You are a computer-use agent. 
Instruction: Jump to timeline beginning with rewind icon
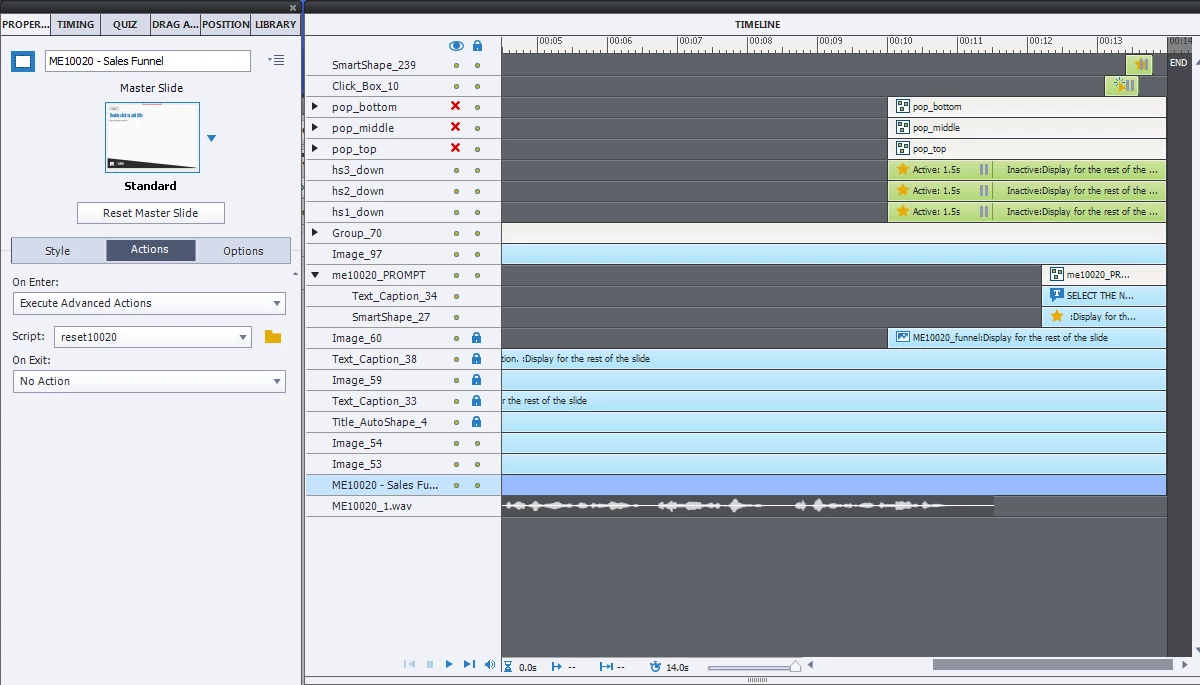click(x=409, y=664)
